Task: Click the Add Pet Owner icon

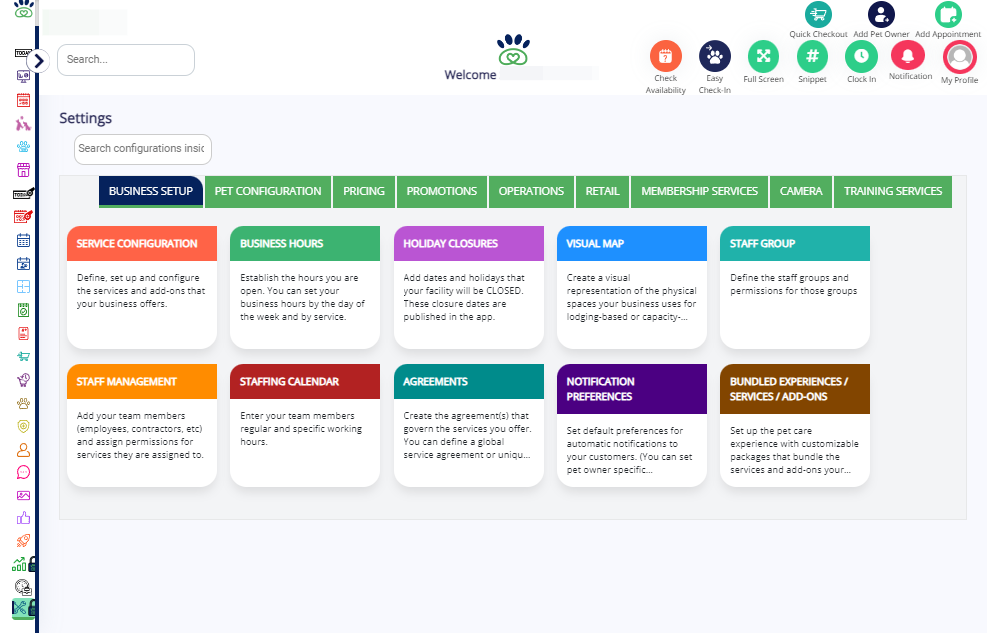Action: (x=881, y=14)
